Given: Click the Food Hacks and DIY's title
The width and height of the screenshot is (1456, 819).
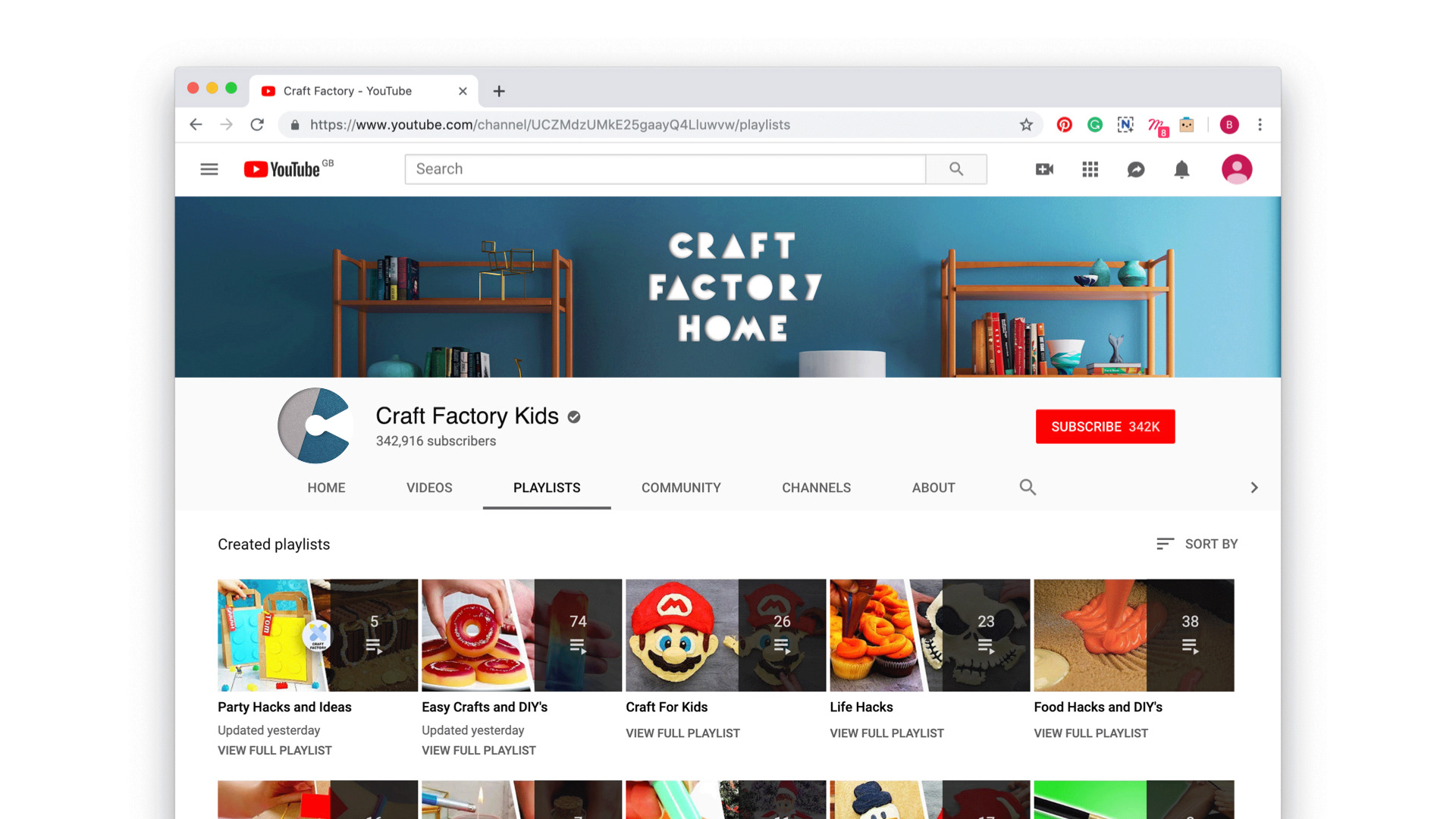Looking at the screenshot, I should [1098, 707].
